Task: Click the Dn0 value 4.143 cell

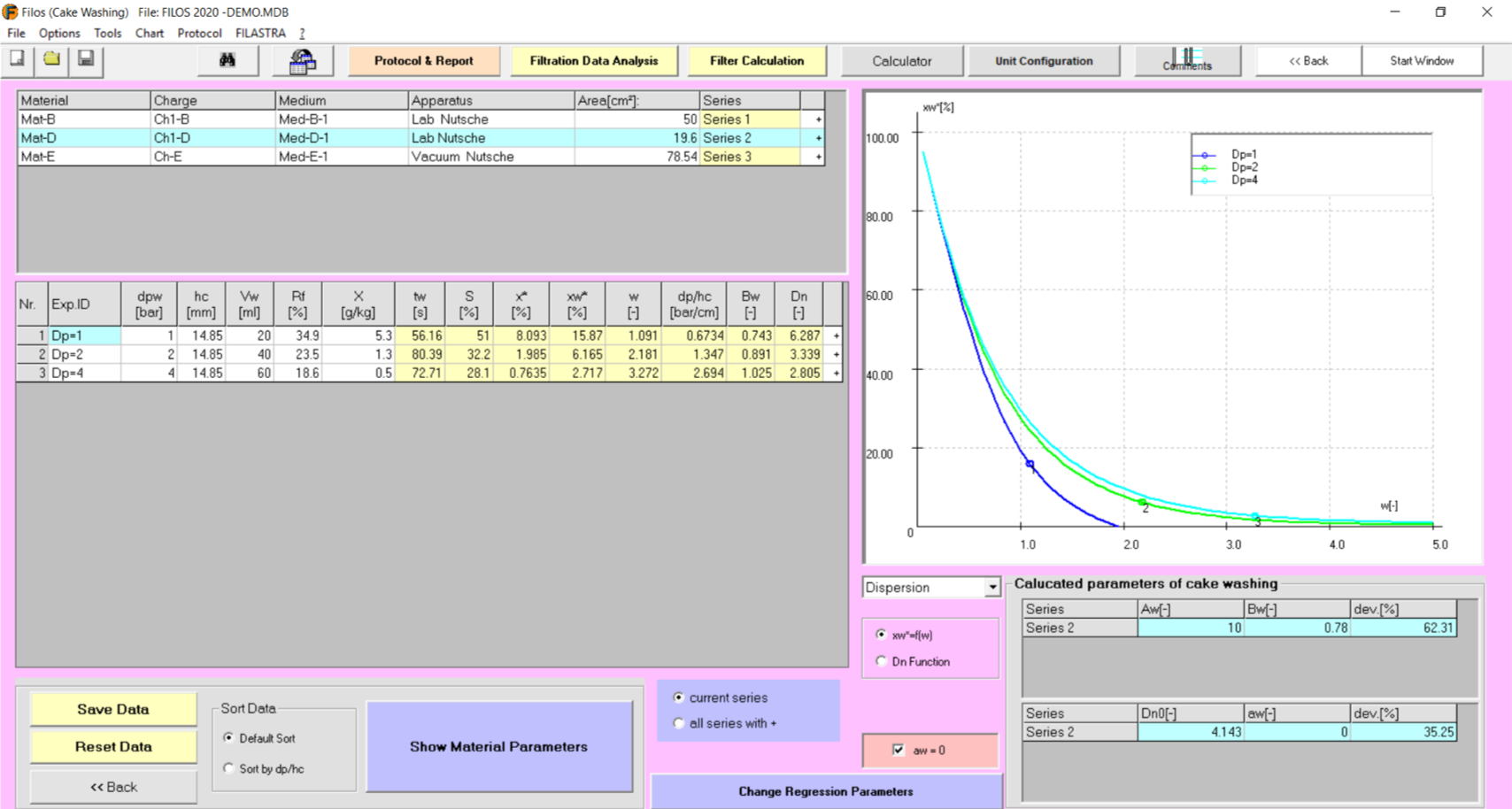Action: tap(1191, 732)
